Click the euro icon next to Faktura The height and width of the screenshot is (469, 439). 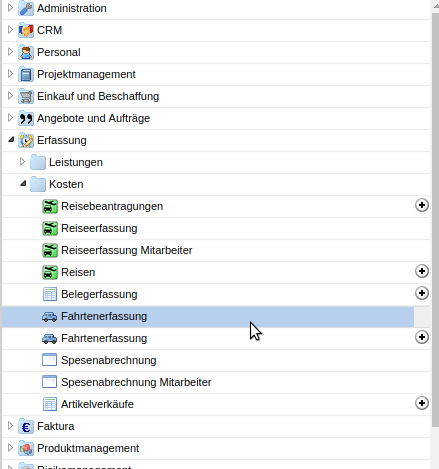pyautogui.click(x=26, y=426)
